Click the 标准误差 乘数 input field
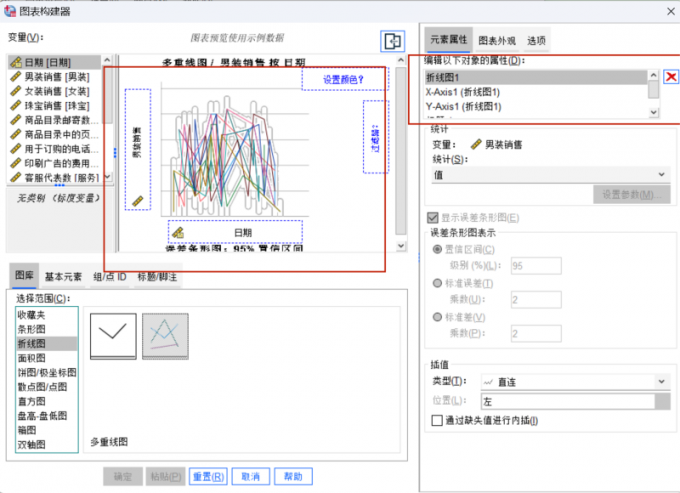680x493 pixels. (536, 300)
